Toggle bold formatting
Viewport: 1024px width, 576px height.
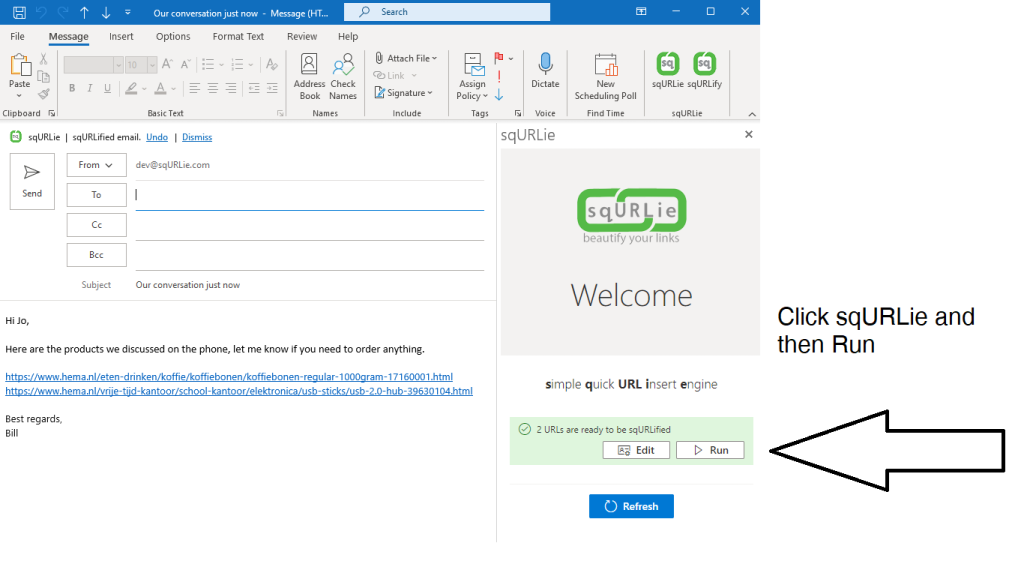click(72, 88)
